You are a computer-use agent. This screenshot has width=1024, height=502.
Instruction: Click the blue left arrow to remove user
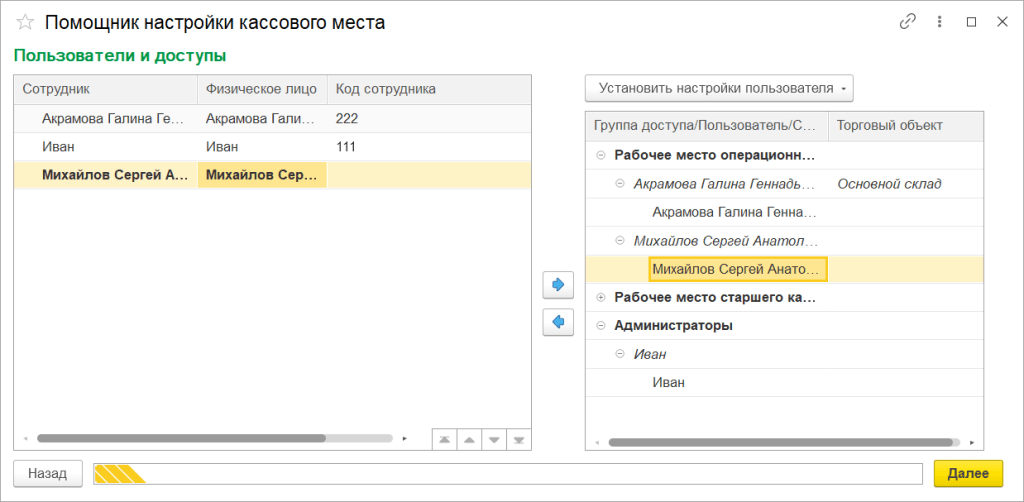(558, 322)
